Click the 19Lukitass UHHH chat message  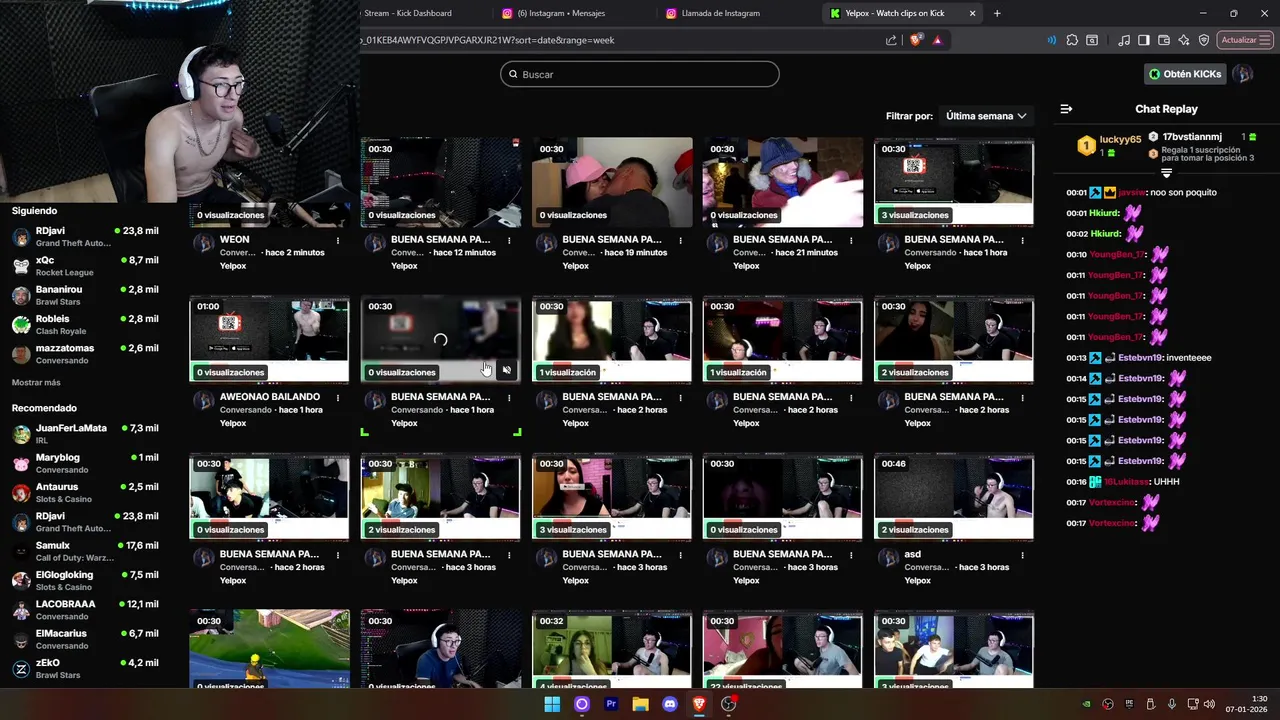[x=1123, y=481]
